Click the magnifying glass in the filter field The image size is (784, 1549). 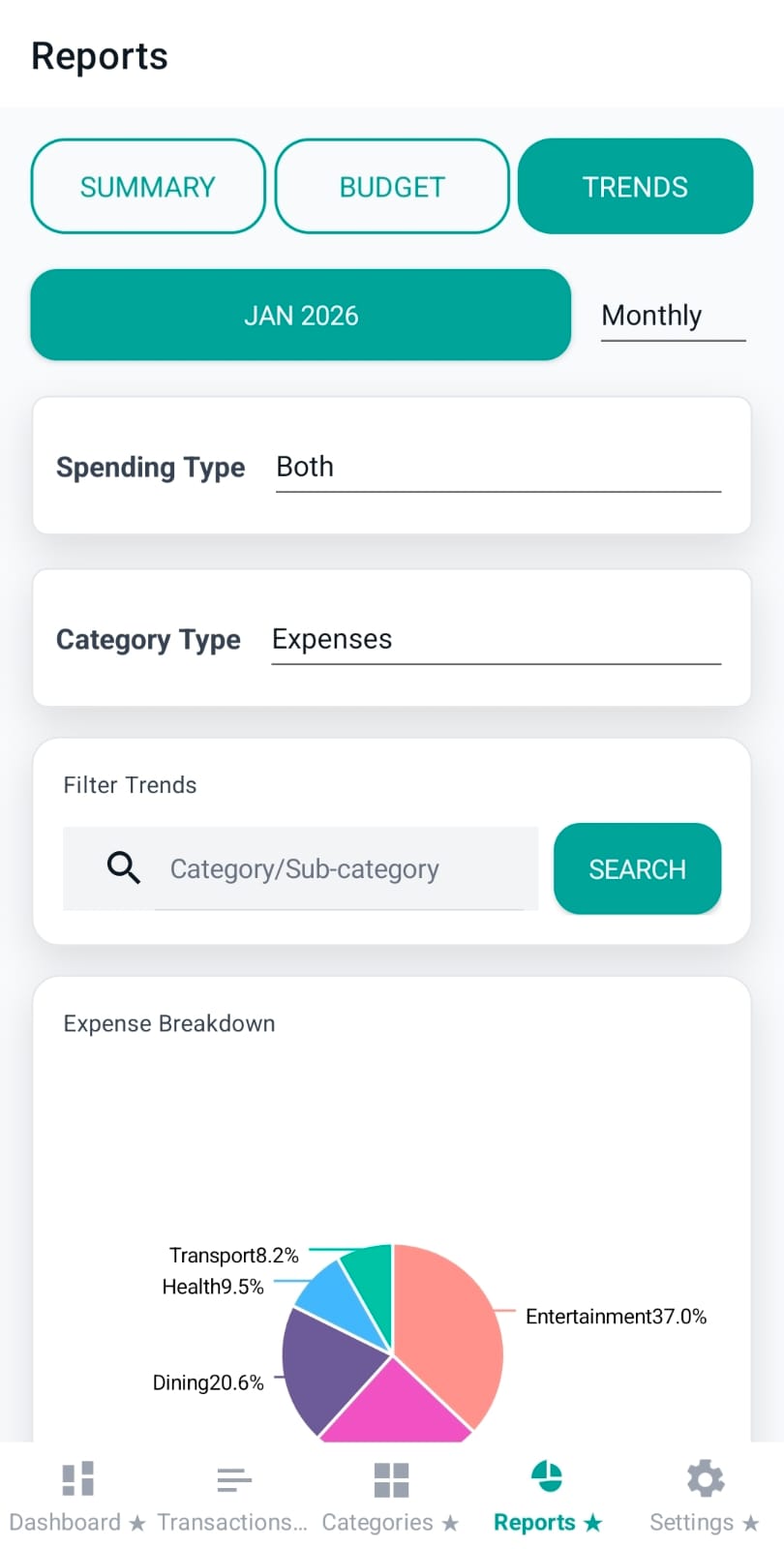click(122, 867)
